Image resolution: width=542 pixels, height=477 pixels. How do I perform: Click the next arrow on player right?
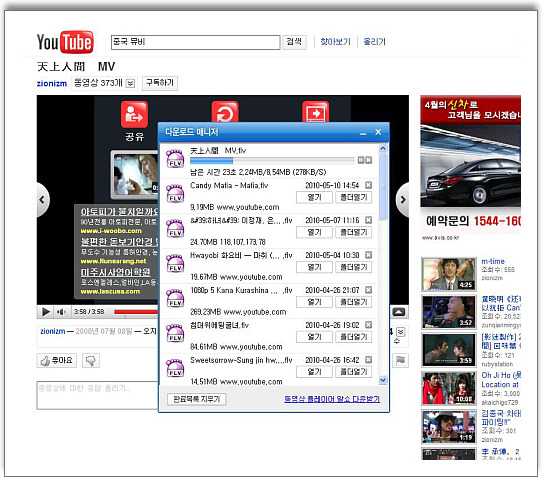click(x=403, y=200)
